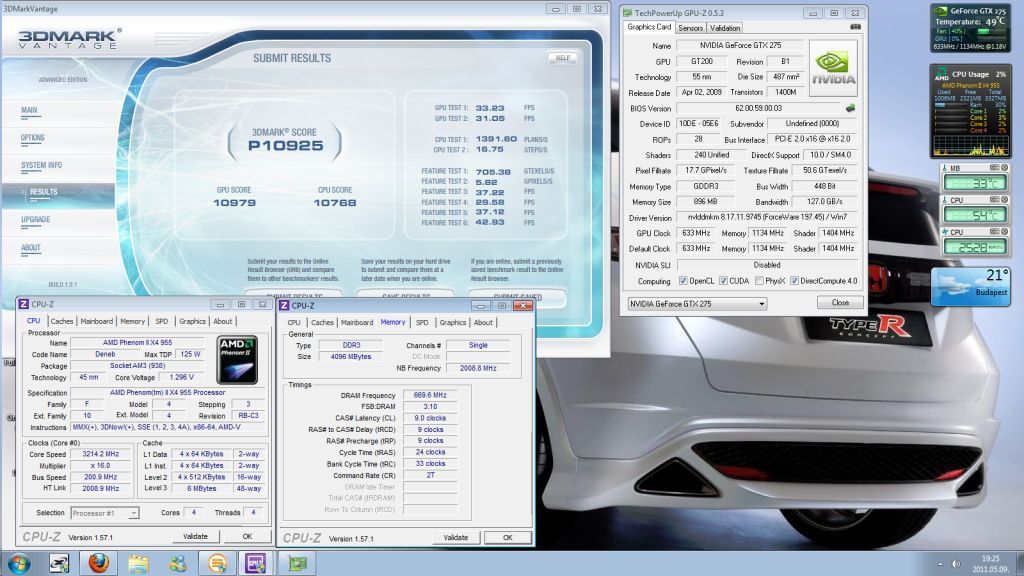The height and width of the screenshot is (576, 1024).
Task: Open the Graphics tab in the CPU-Z Memory window
Action: (x=453, y=323)
